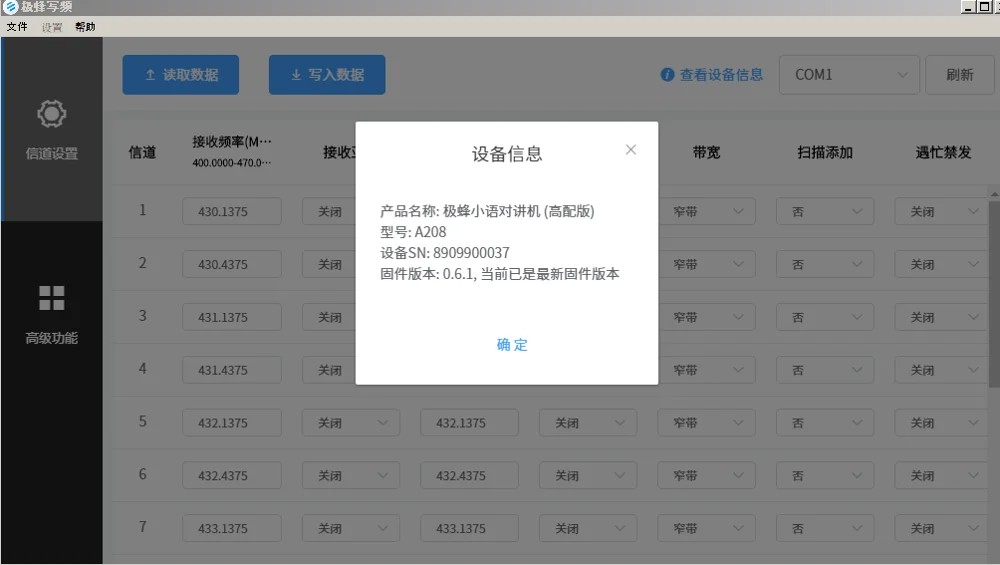
Task: Open channel 6 scan add 否 dropdown
Action: pos(825,476)
